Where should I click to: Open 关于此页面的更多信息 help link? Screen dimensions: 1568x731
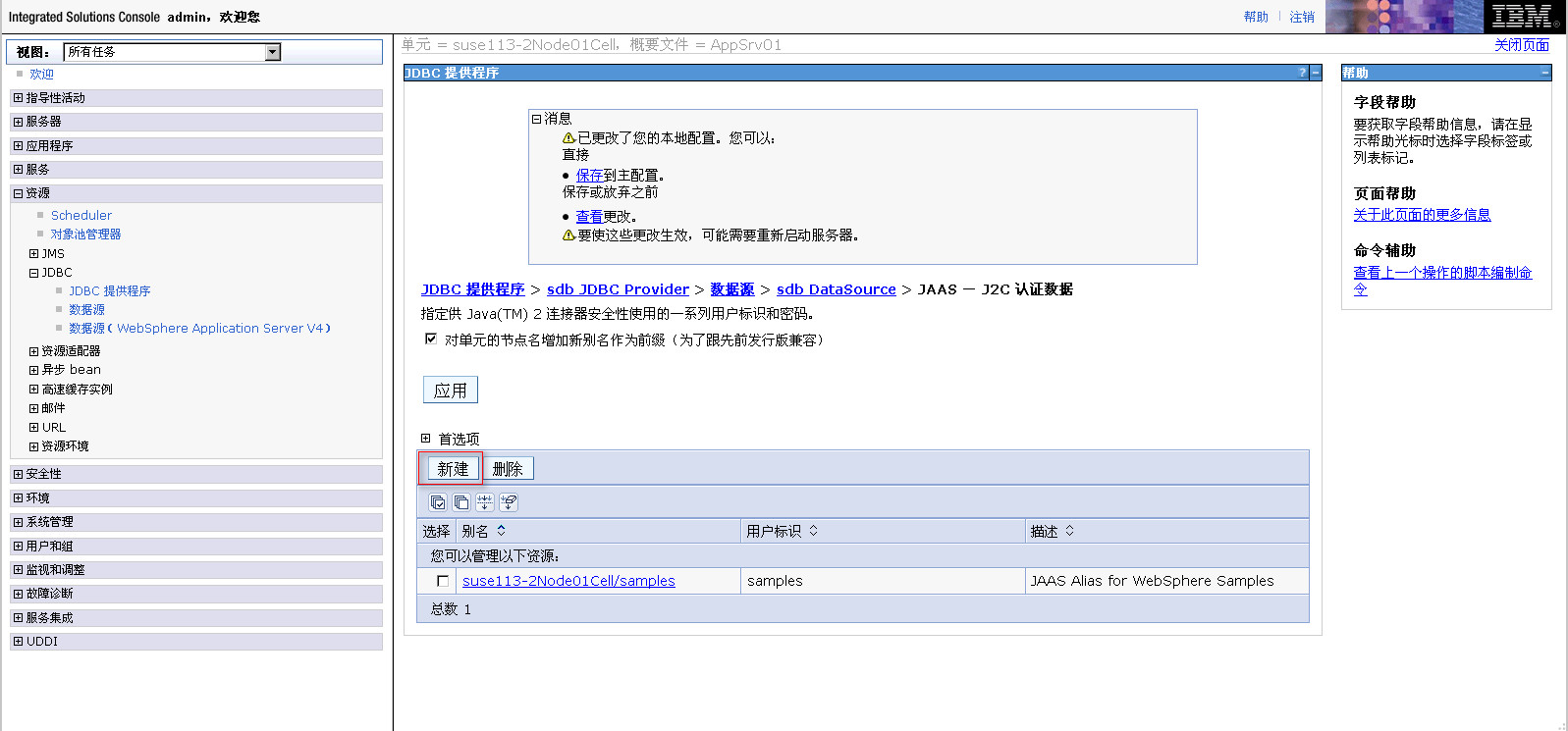click(1422, 215)
